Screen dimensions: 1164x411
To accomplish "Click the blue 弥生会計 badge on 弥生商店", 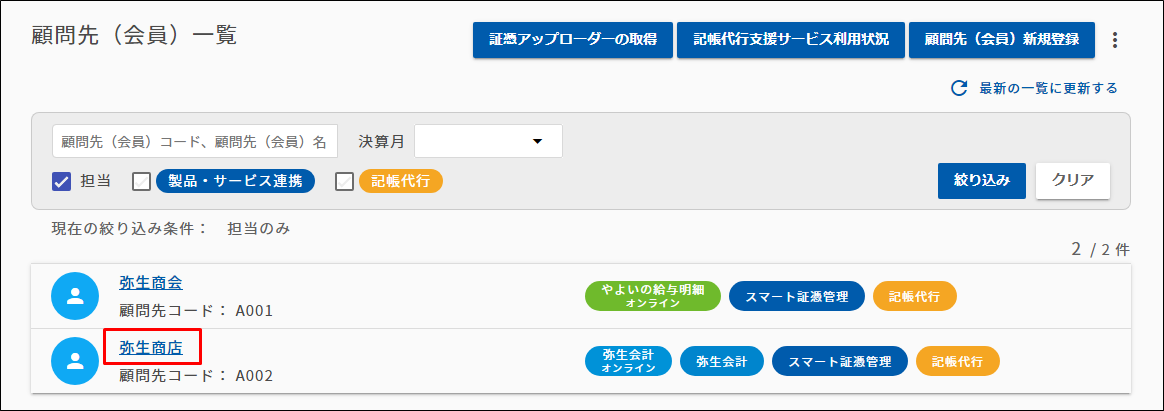I will (722, 361).
